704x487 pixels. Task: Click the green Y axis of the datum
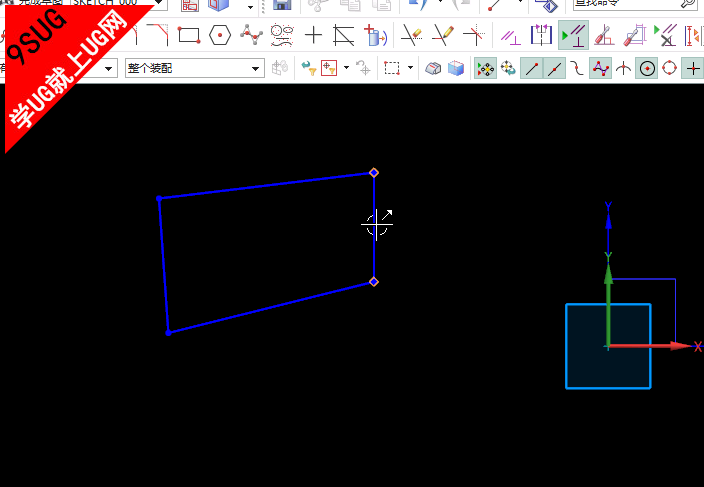point(608,305)
